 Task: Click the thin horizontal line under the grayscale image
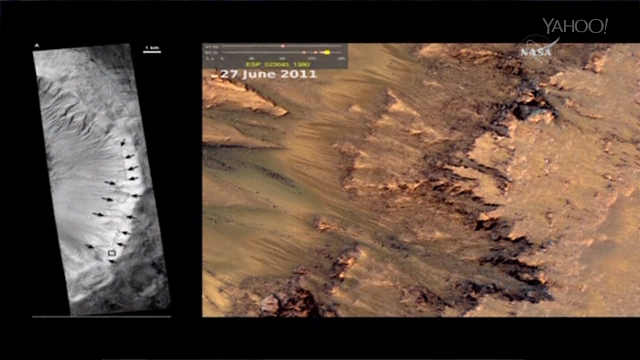coord(101,316)
